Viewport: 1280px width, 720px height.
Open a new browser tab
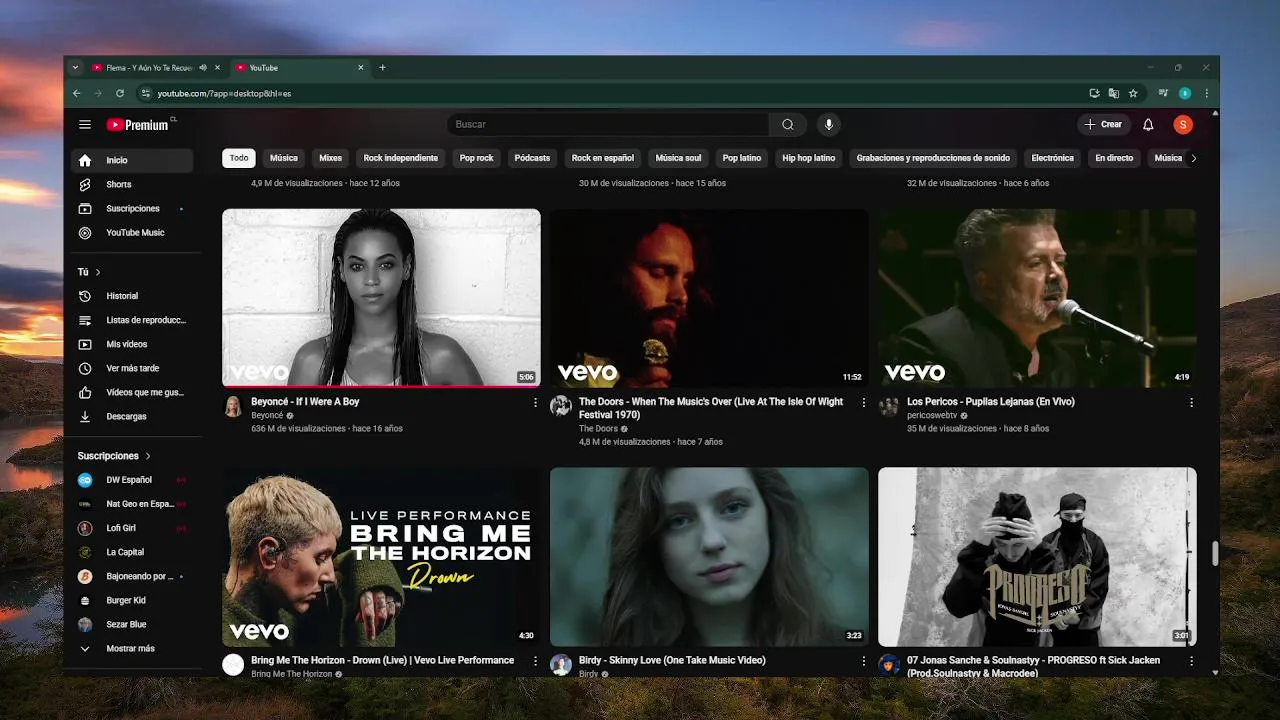(382, 68)
